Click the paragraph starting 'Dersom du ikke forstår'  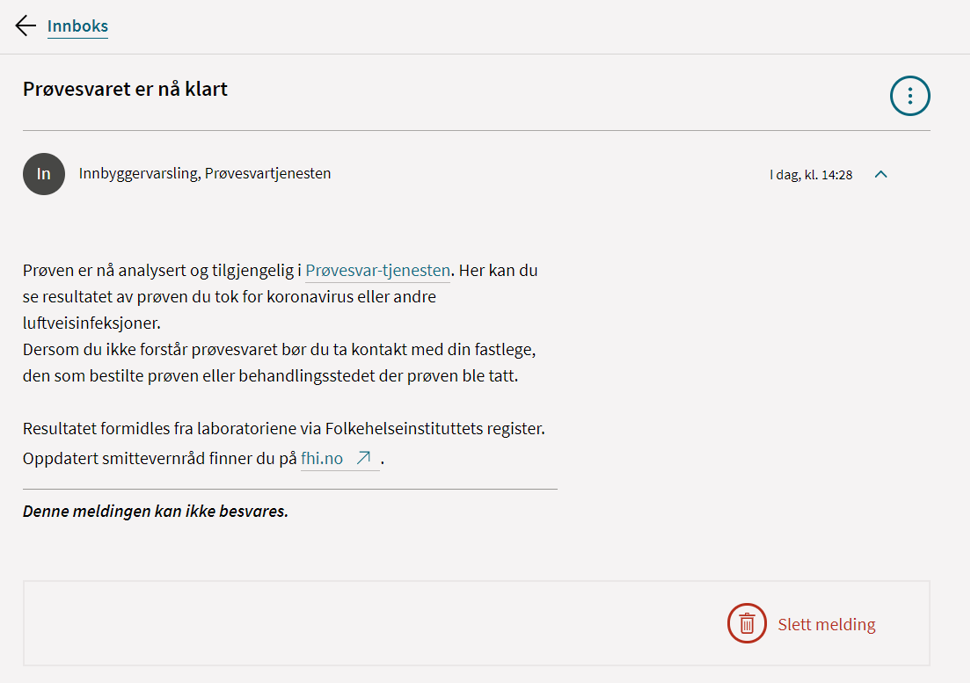(x=280, y=350)
